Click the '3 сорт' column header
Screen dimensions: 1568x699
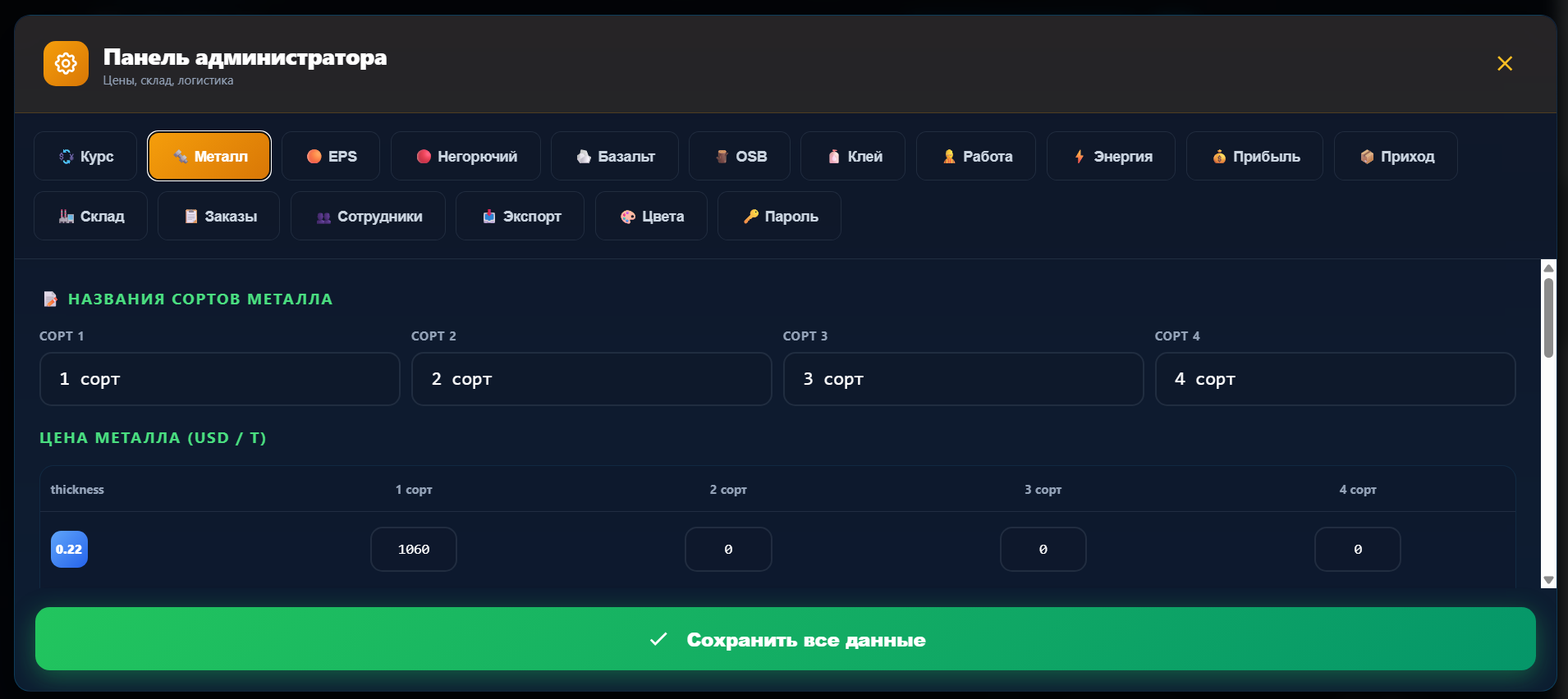1043,490
